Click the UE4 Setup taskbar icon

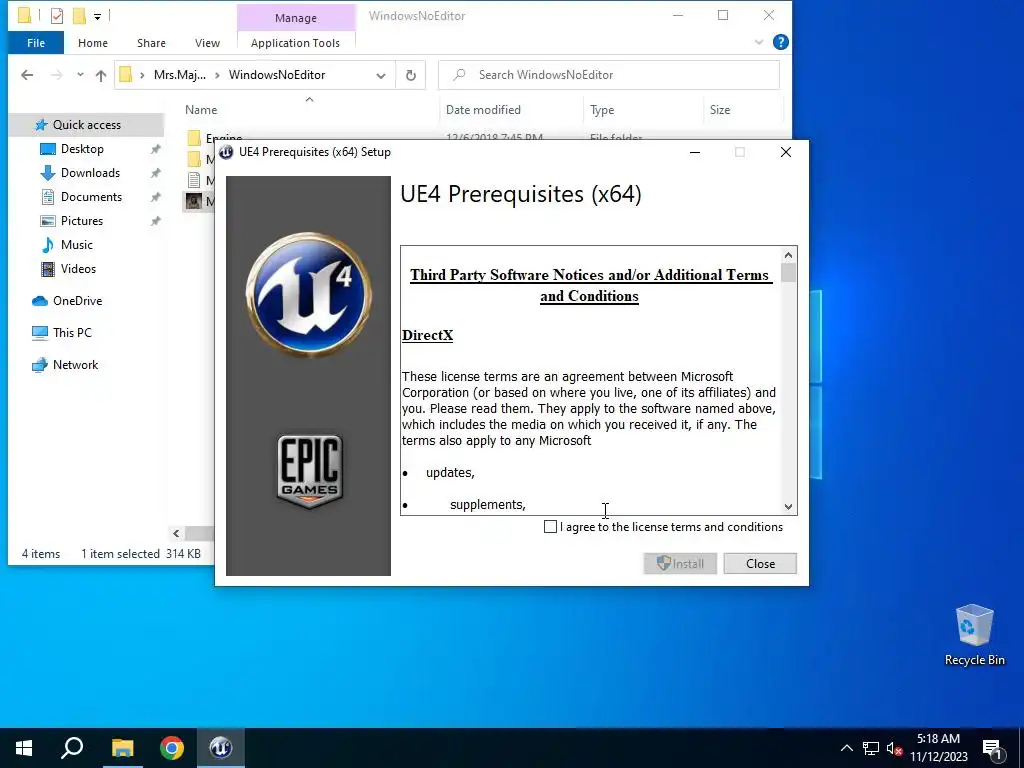[x=221, y=748]
